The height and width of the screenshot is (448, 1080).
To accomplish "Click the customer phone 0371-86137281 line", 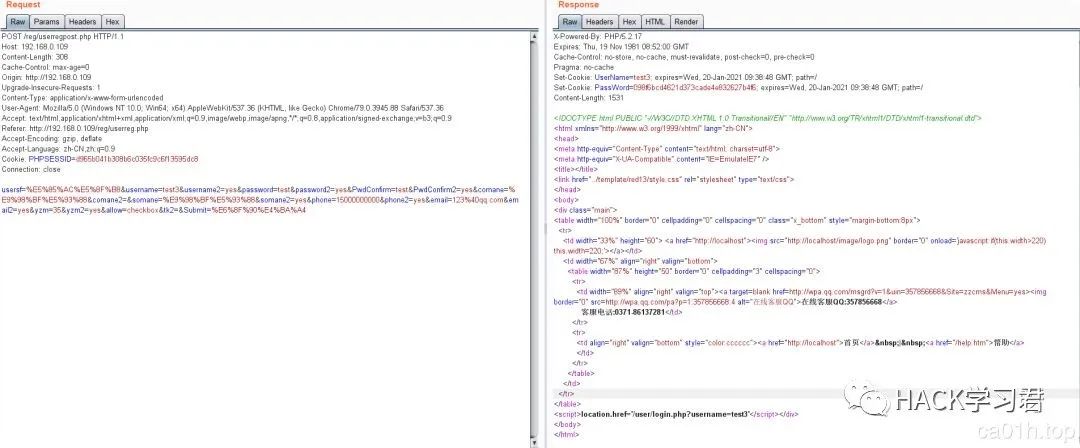I will pos(632,312).
